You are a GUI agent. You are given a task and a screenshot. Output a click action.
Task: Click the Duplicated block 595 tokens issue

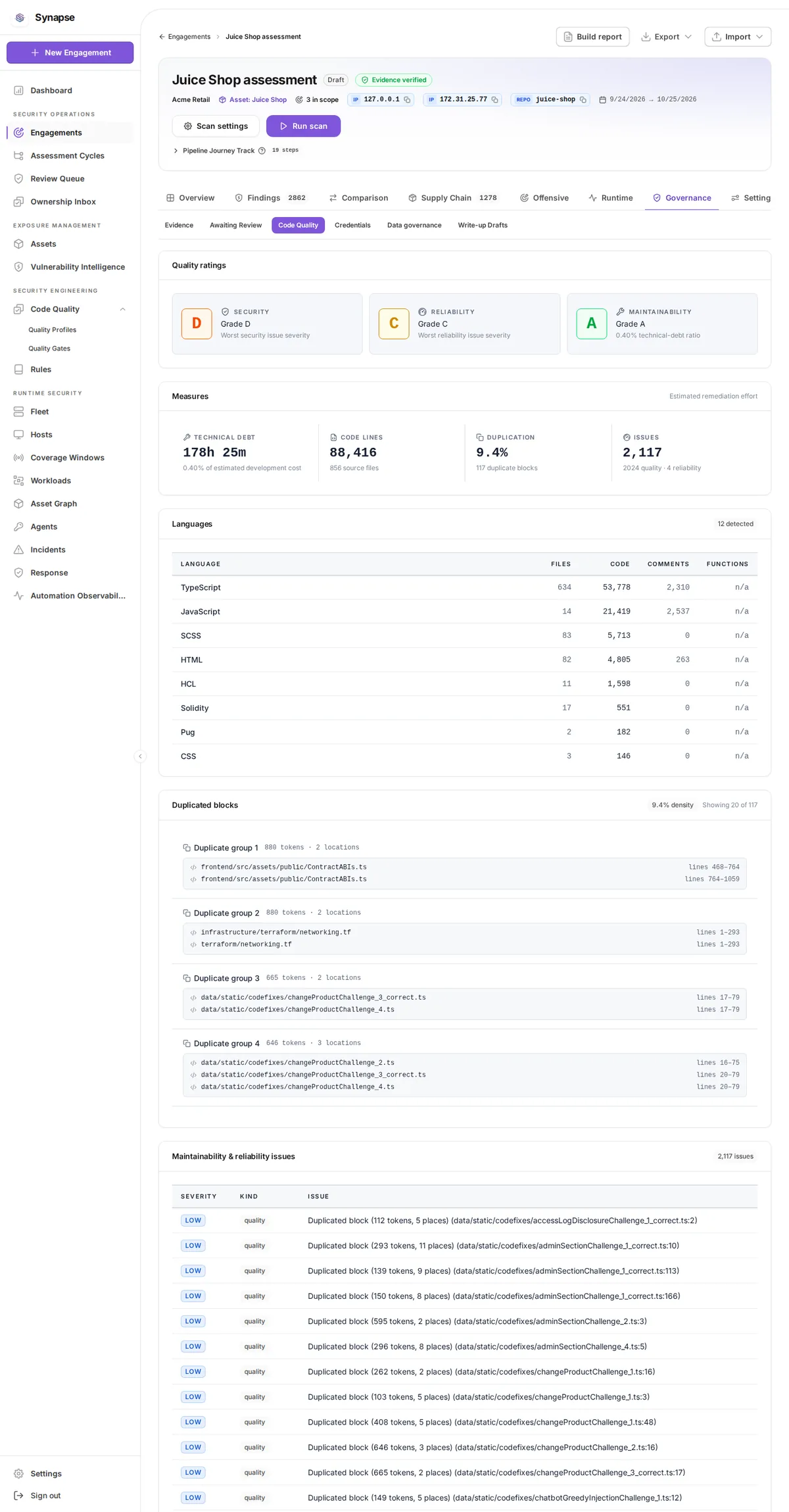[x=477, y=1321]
